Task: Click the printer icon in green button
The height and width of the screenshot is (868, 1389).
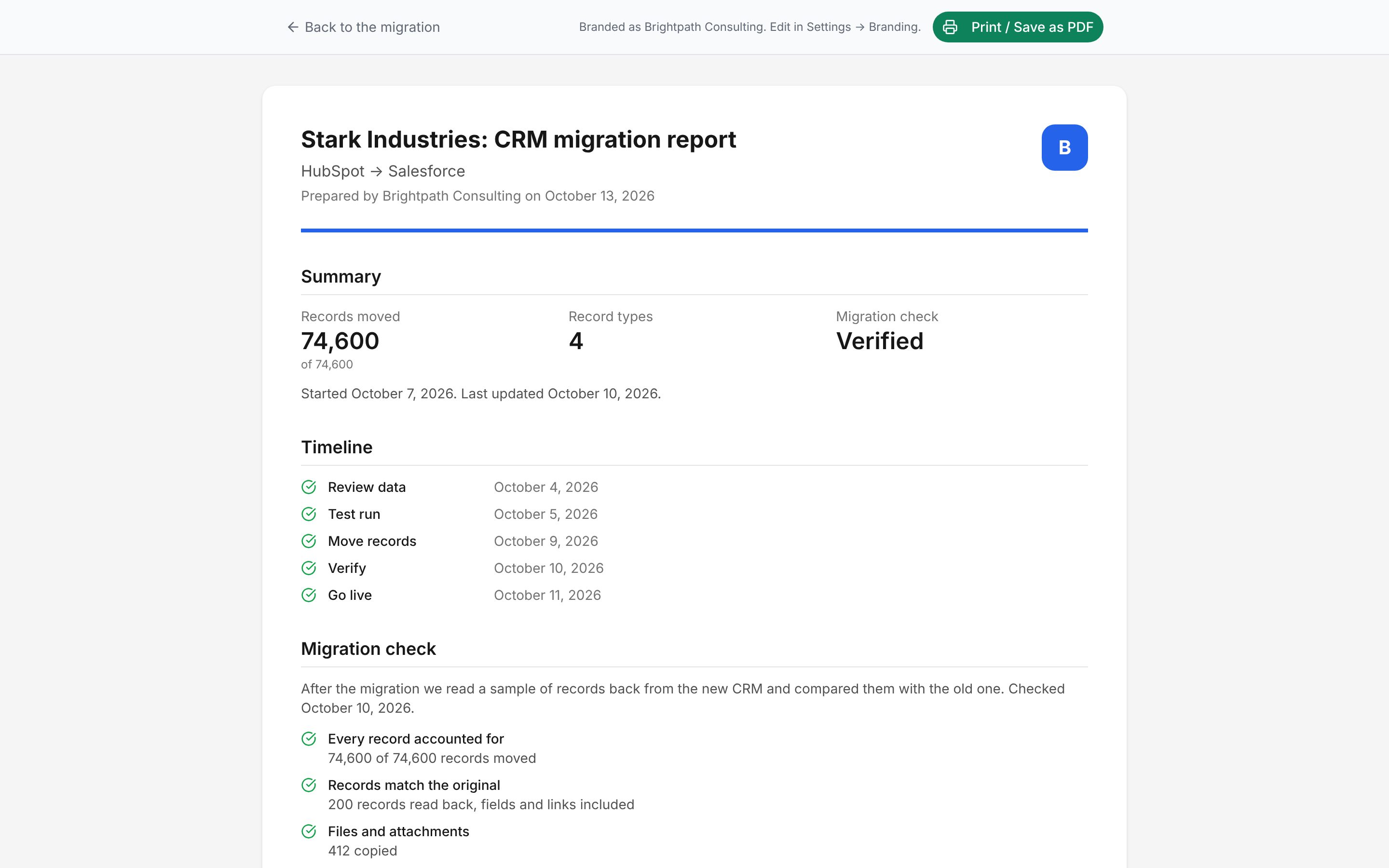Action: click(950, 27)
